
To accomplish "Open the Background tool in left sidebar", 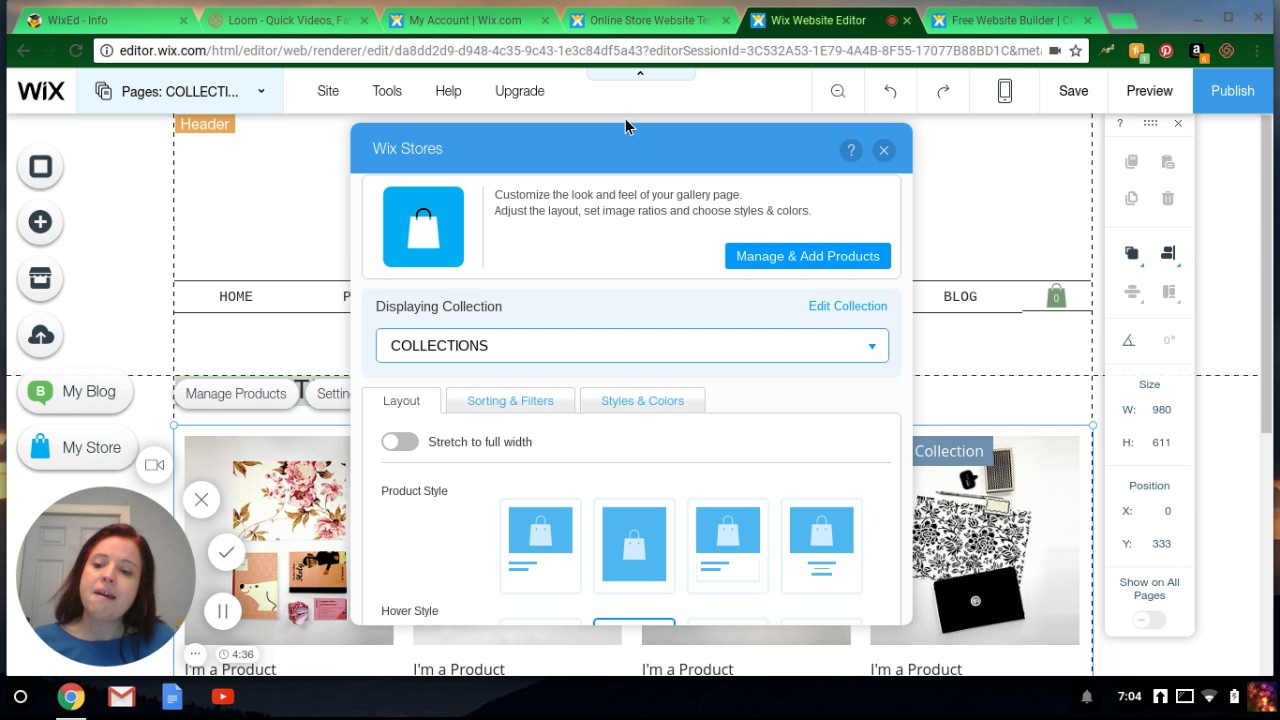I will pyautogui.click(x=40, y=167).
